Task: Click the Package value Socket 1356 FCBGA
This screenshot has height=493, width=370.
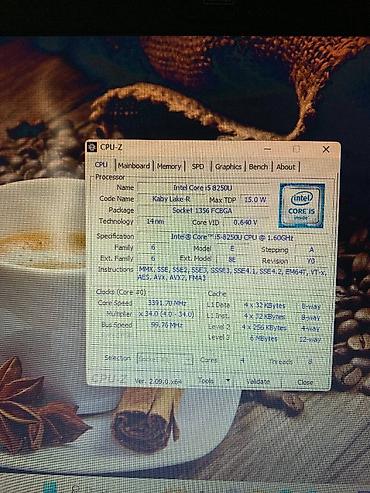Action: 203,210
